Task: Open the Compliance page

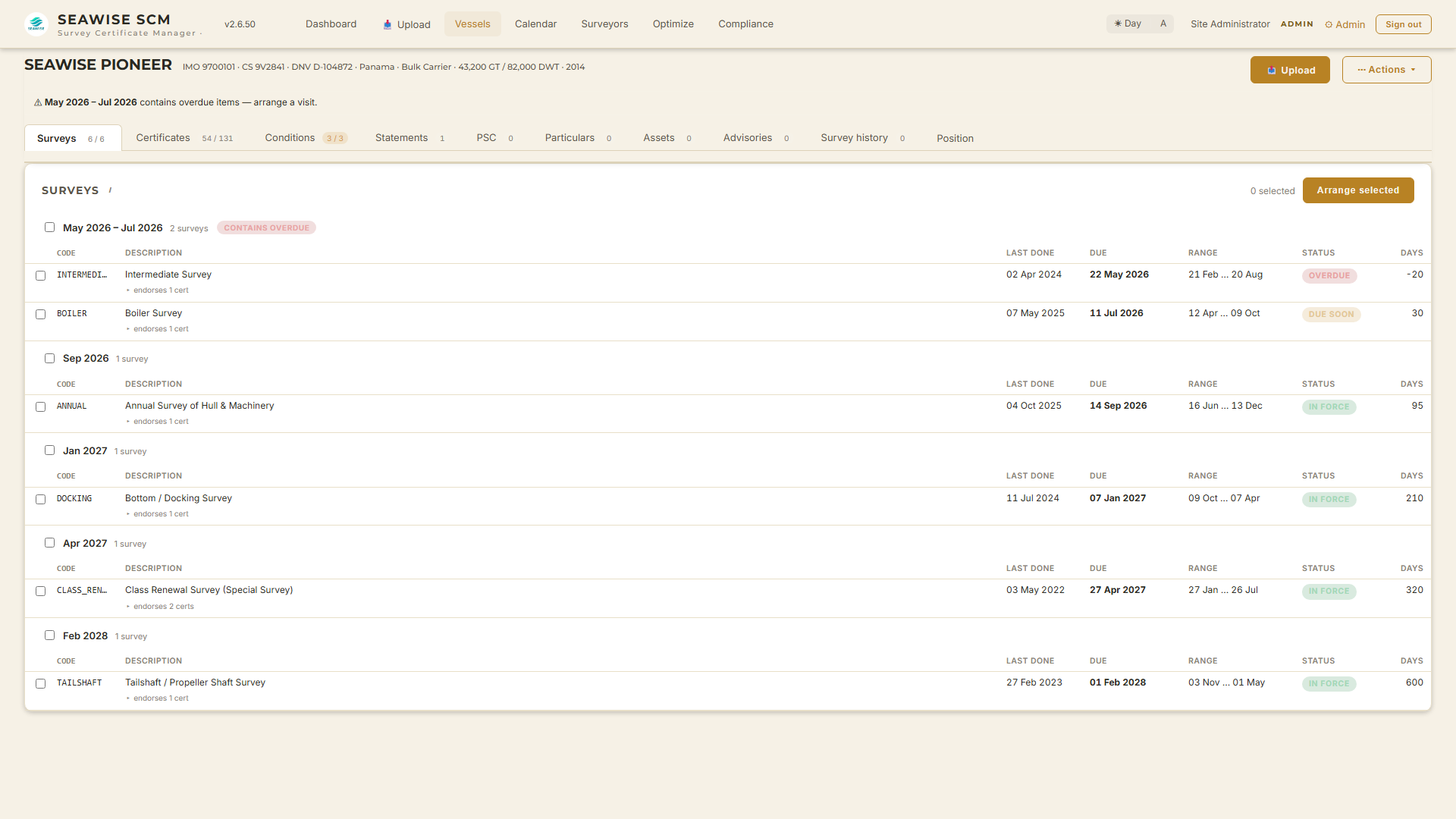Action: pos(745,24)
